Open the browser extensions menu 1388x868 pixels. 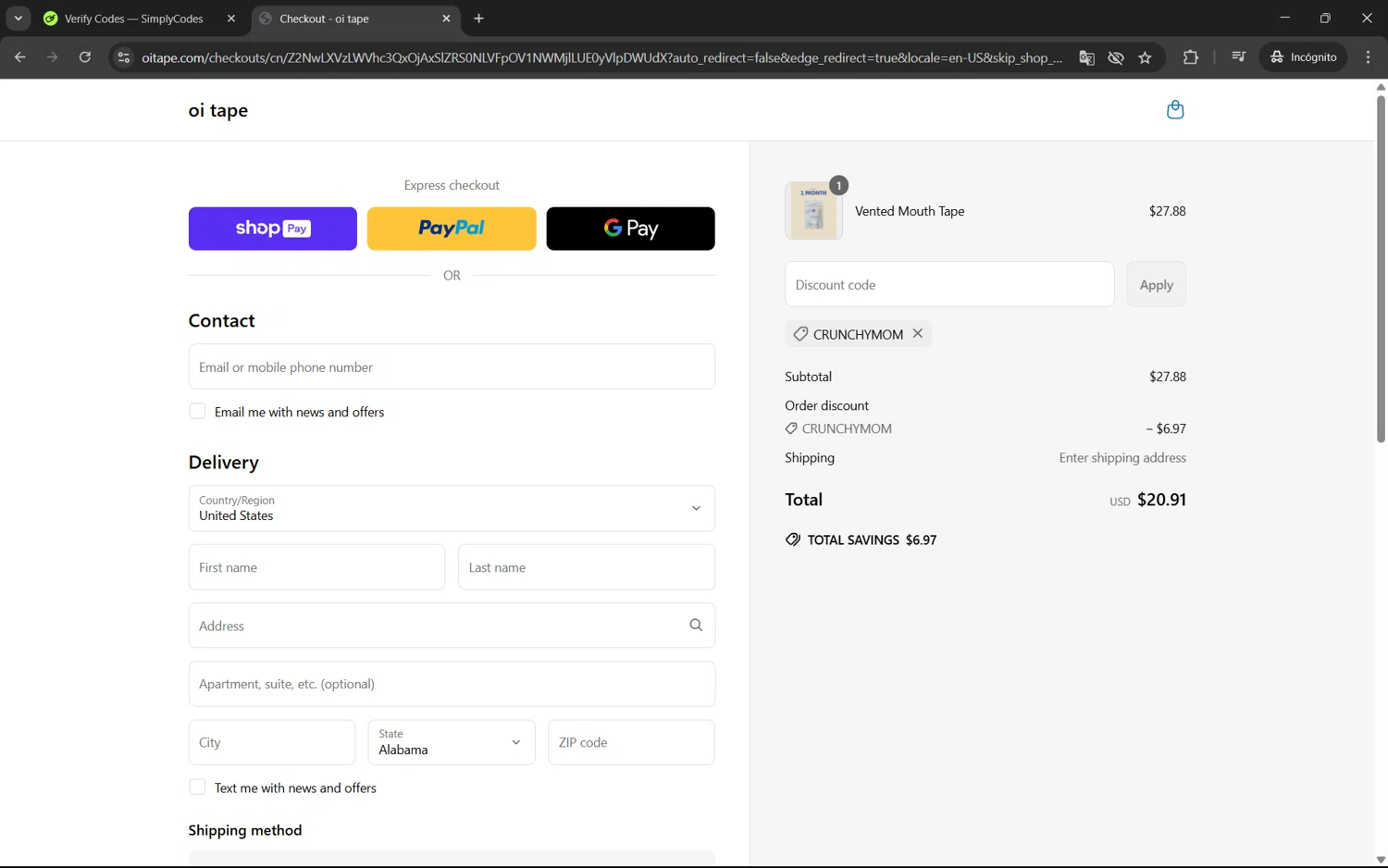(x=1190, y=57)
